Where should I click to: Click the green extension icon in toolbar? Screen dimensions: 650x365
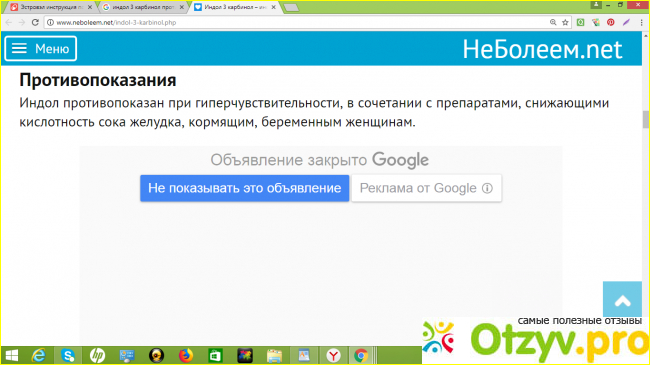point(580,22)
